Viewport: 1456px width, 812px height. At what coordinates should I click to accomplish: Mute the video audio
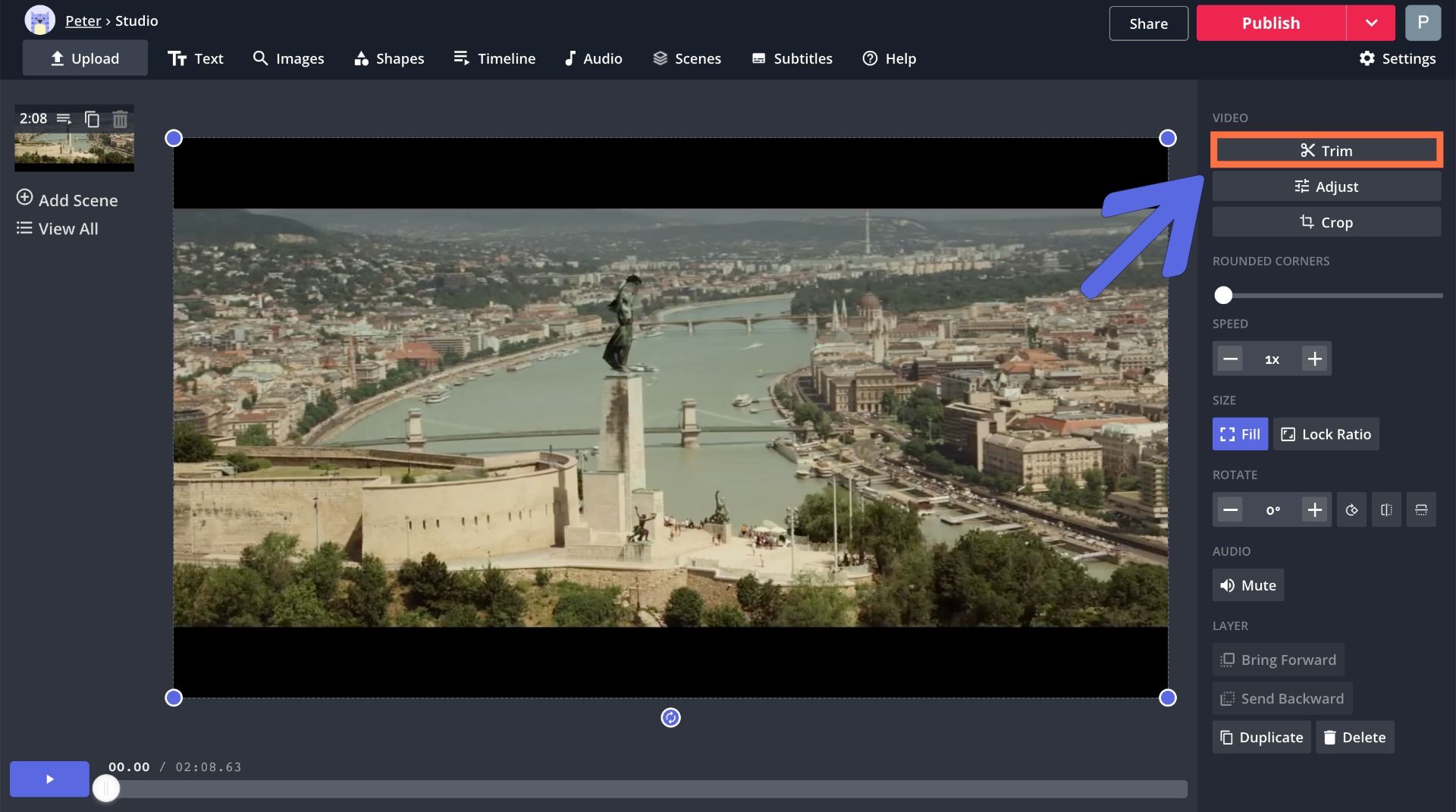pos(1247,585)
